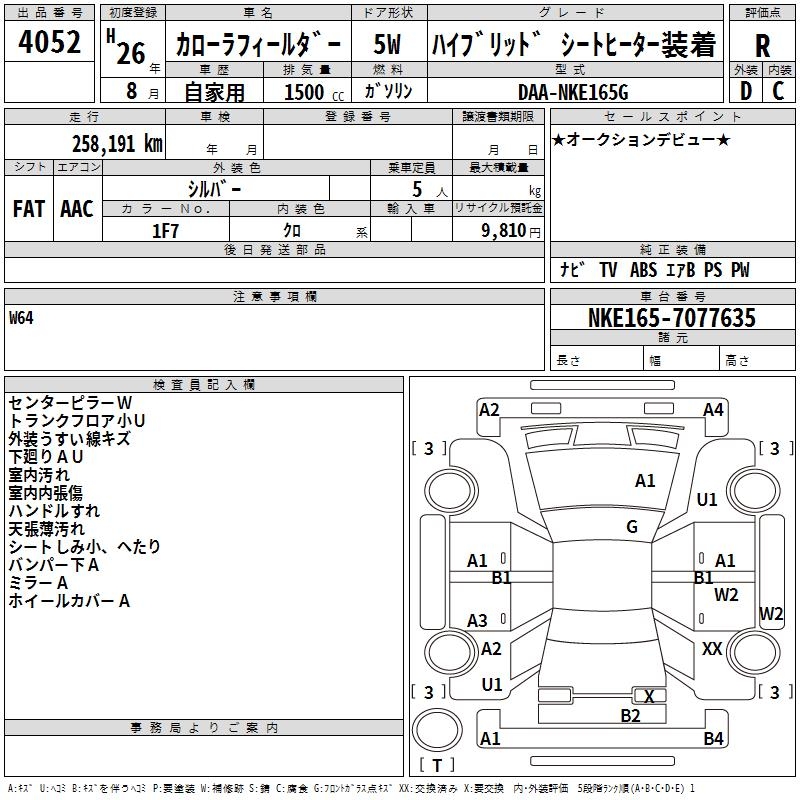Select the vehicle history value 自家用
Image resolution: width=800 pixels, height=800 pixels.
[214, 92]
